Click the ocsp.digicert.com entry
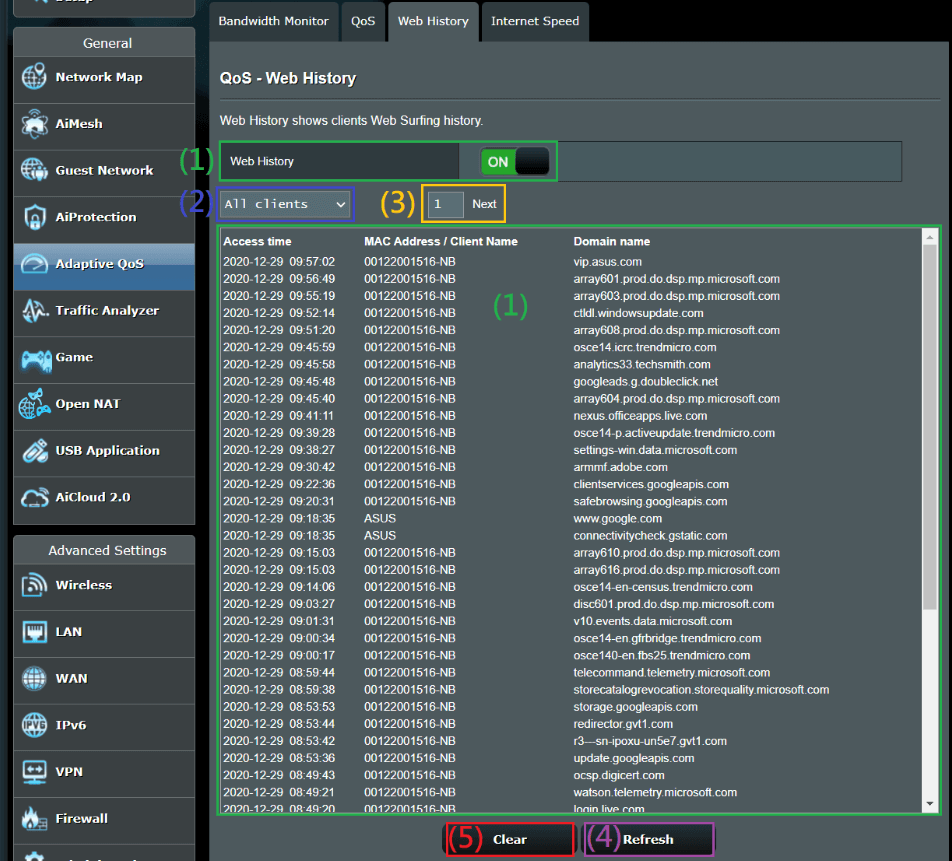The height and width of the screenshot is (861, 952). point(619,775)
